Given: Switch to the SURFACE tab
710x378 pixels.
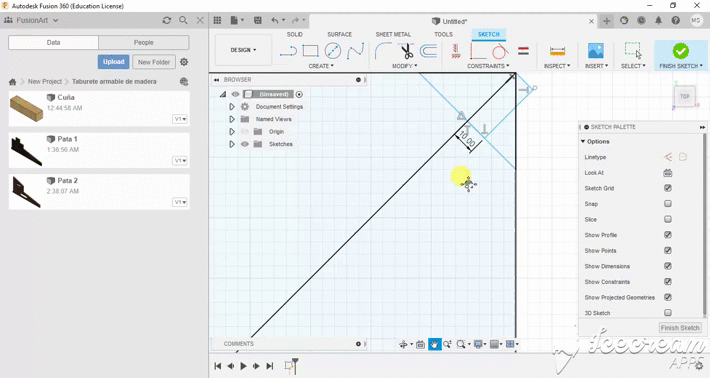Looking at the screenshot, I should pos(340,34).
